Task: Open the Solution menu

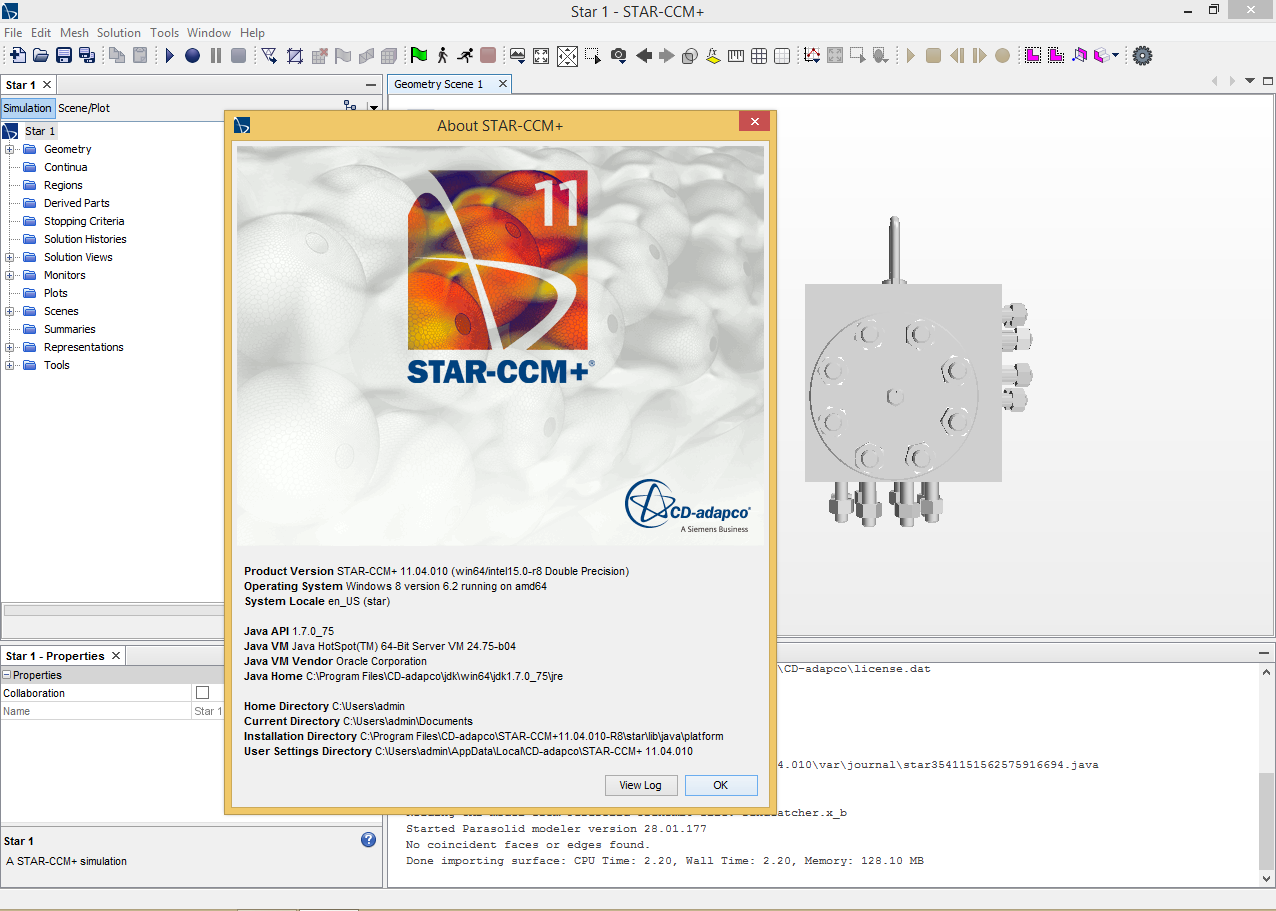Action: tap(119, 33)
